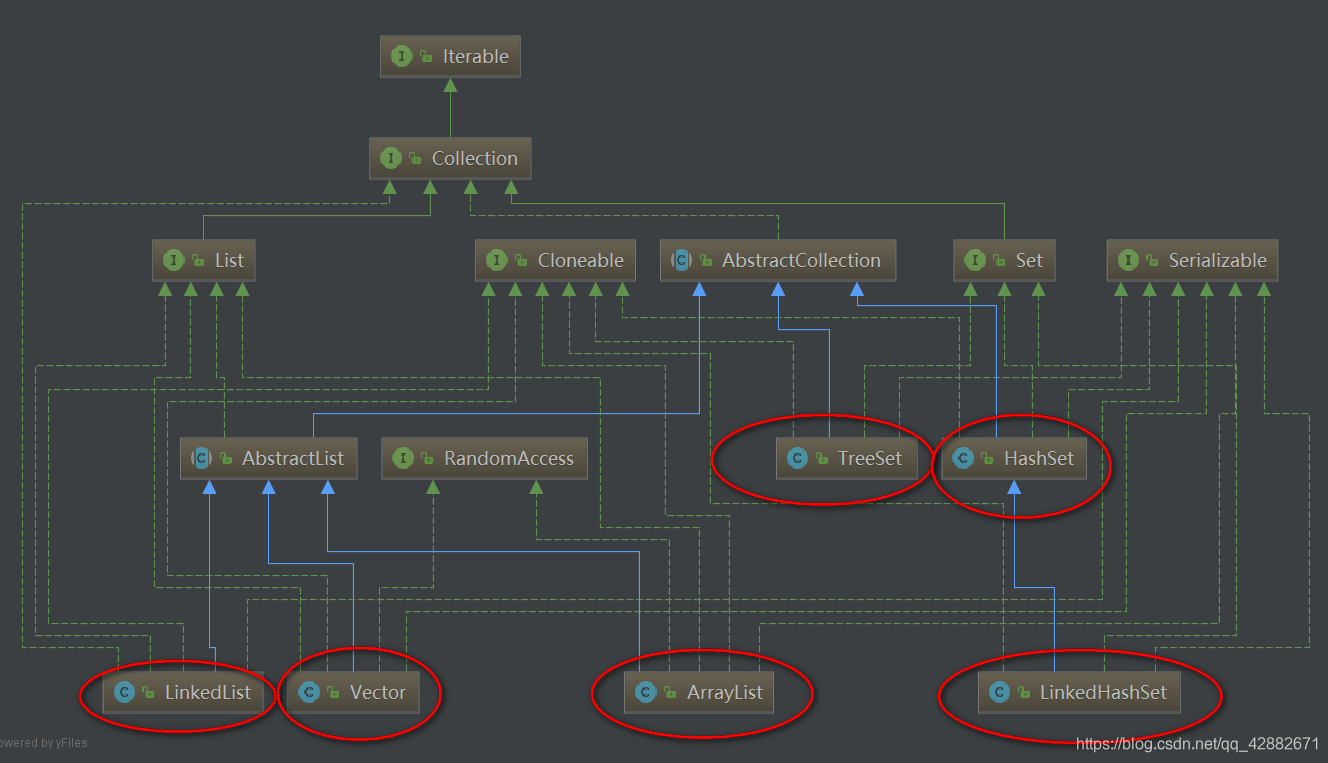Click the class icon on Vector
The width and height of the screenshot is (1328, 763).
coord(309,692)
